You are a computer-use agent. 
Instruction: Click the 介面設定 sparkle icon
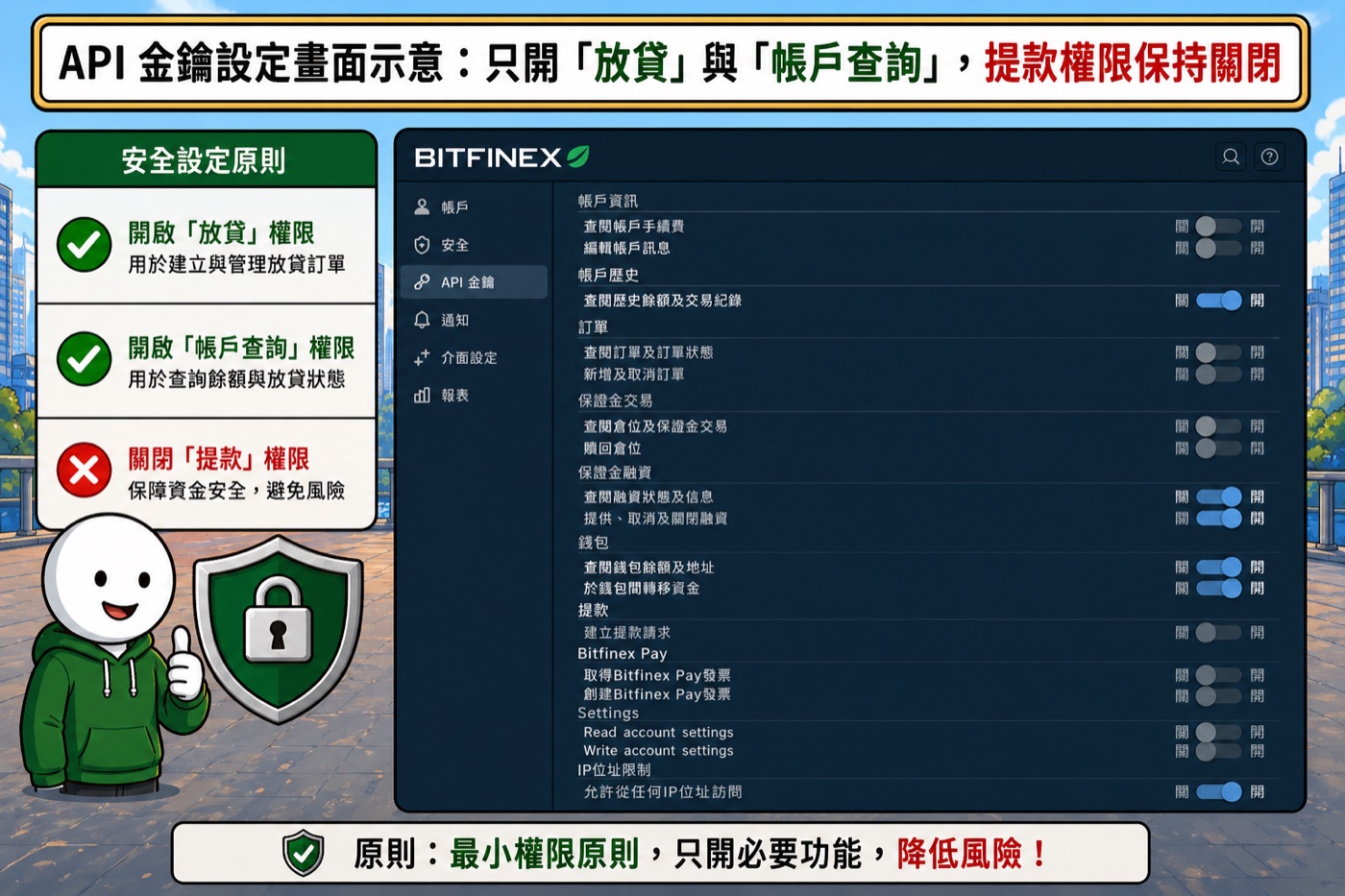pyautogui.click(x=422, y=357)
